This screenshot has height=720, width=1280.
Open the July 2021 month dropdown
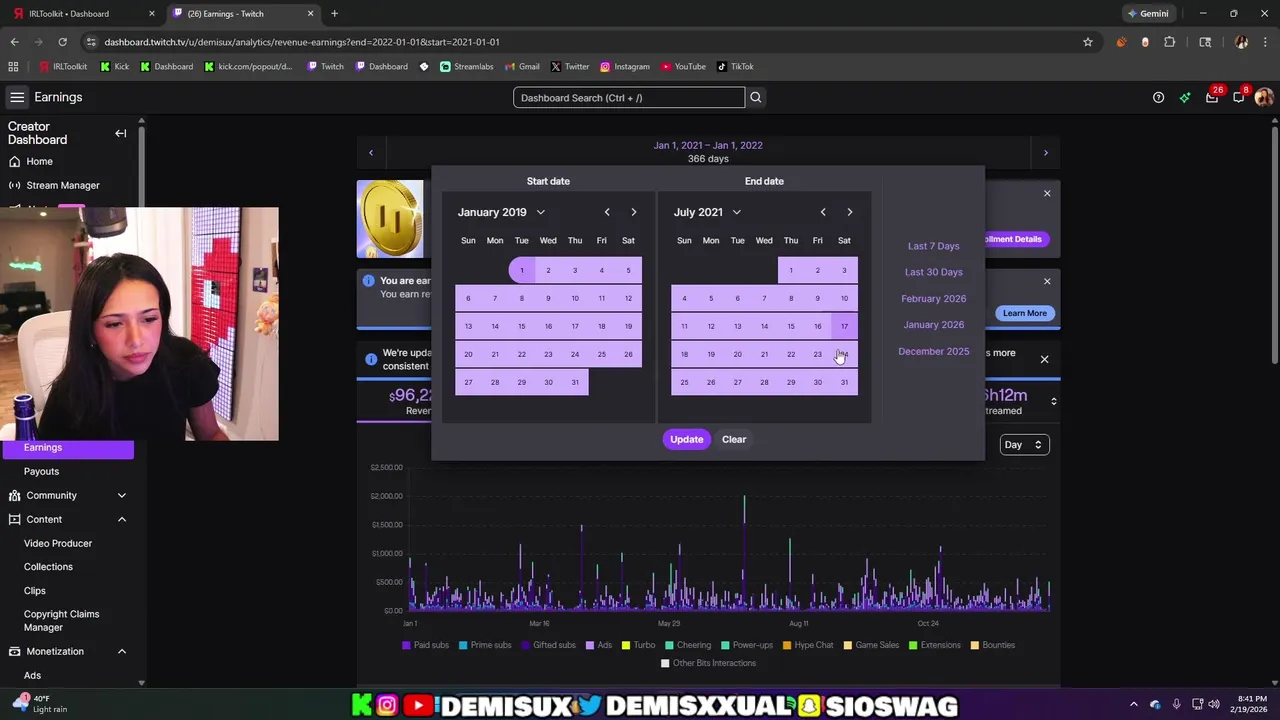pyautogui.click(x=707, y=212)
